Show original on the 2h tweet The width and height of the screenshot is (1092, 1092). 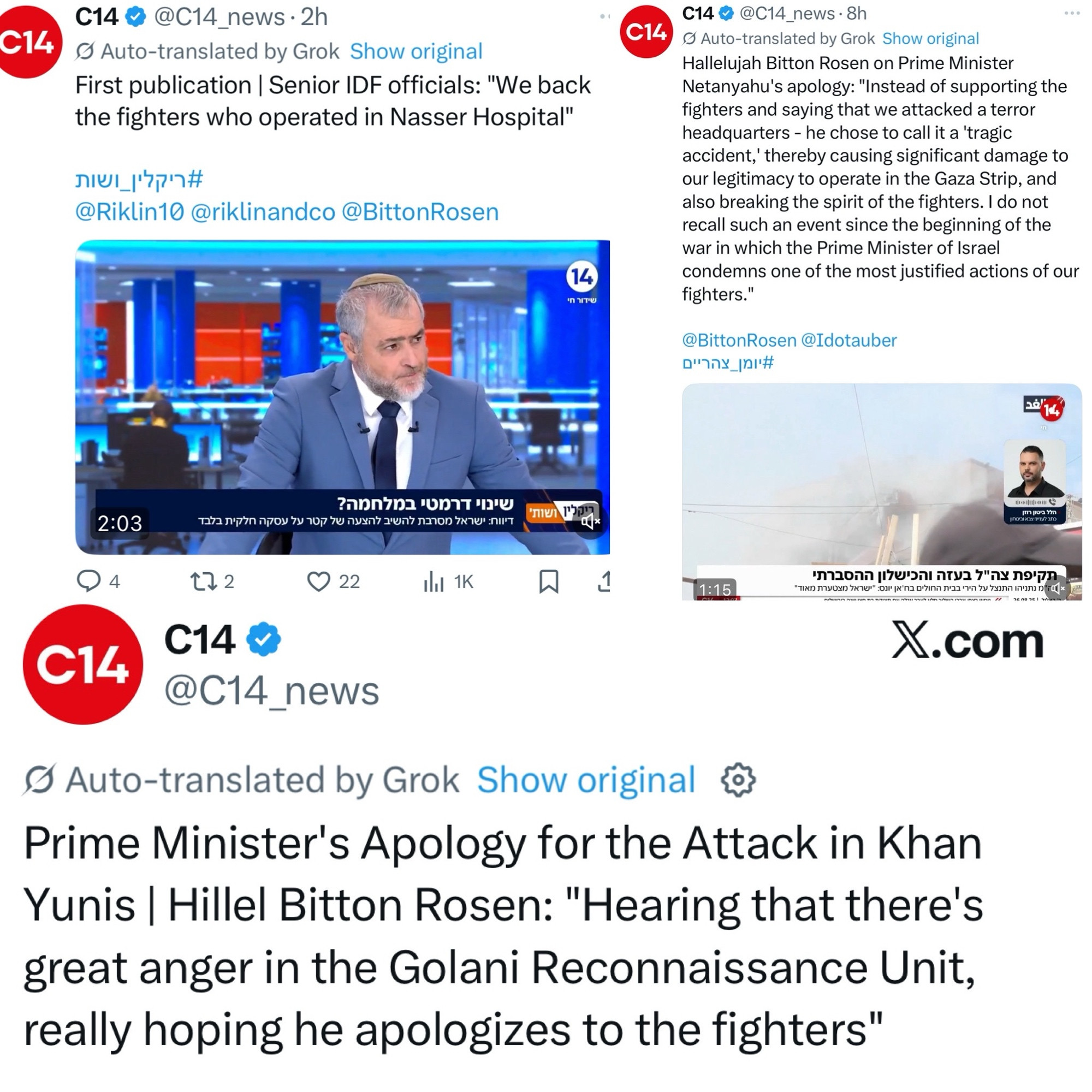[x=416, y=51]
